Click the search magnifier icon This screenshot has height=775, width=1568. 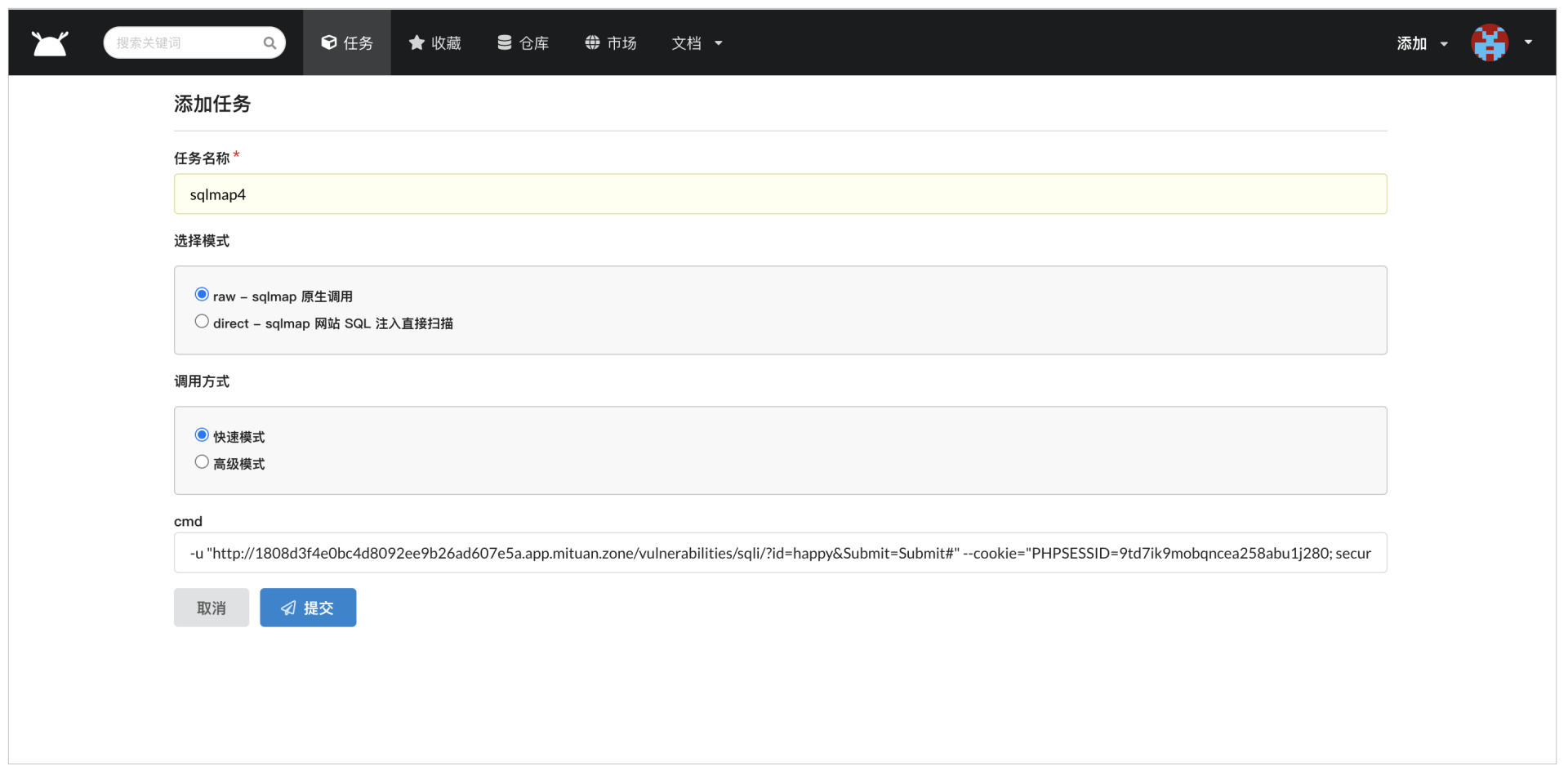pos(269,43)
